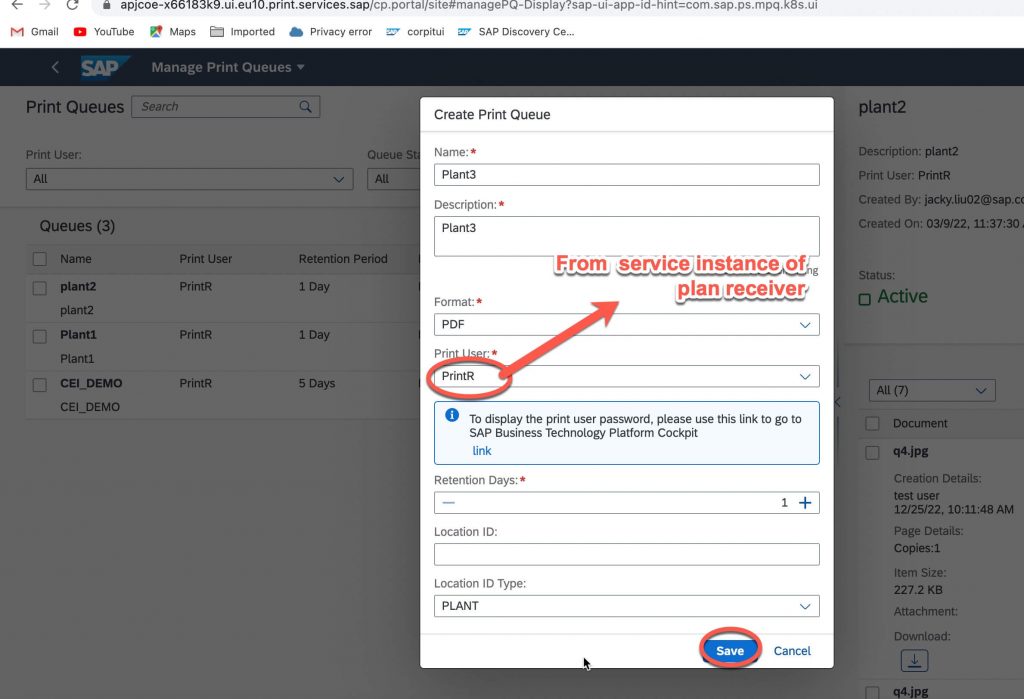Click Cancel in Create Print Queue dialog
The width and height of the screenshot is (1024, 699).
pos(792,651)
